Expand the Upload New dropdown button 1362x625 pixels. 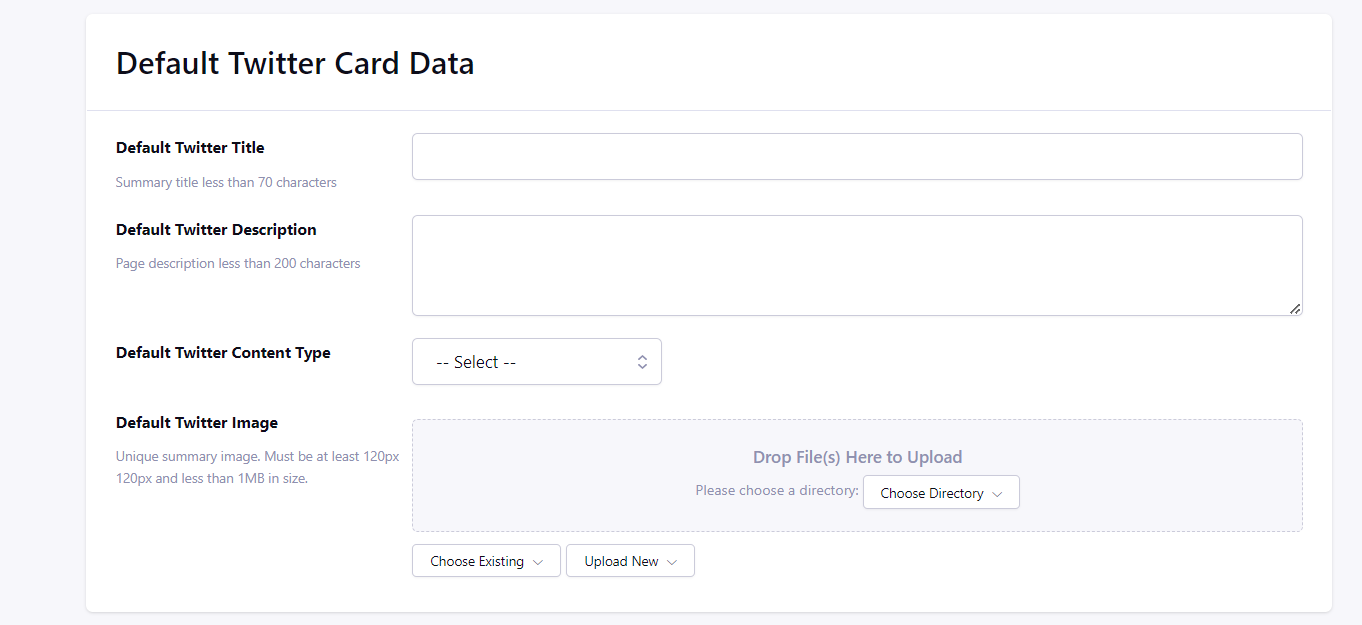[630, 561]
